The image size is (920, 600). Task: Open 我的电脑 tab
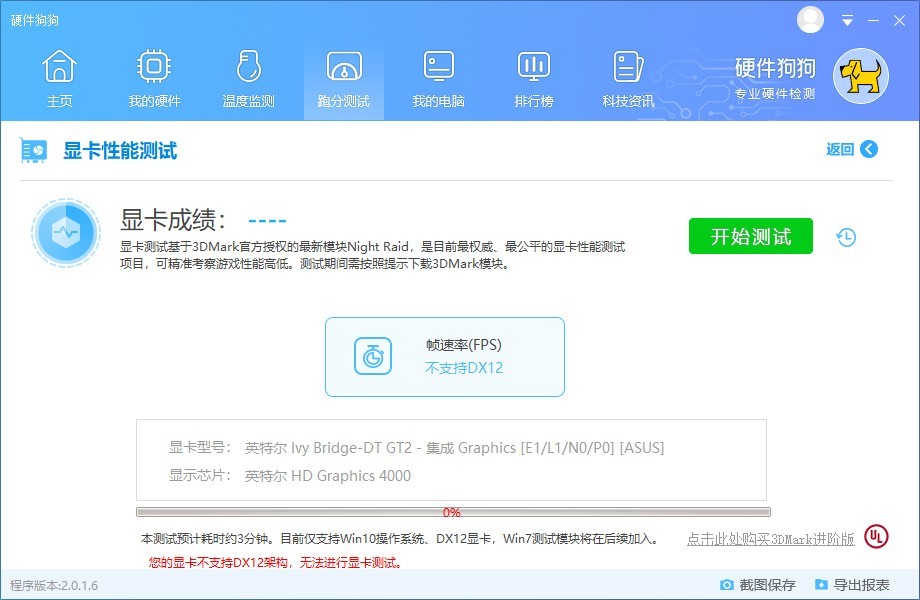(439, 79)
